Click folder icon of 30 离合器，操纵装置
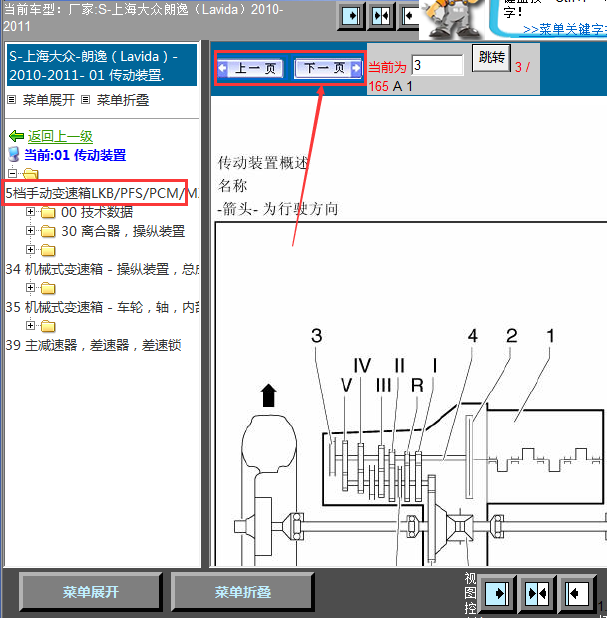The image size is (607, 618). (48, 231)
